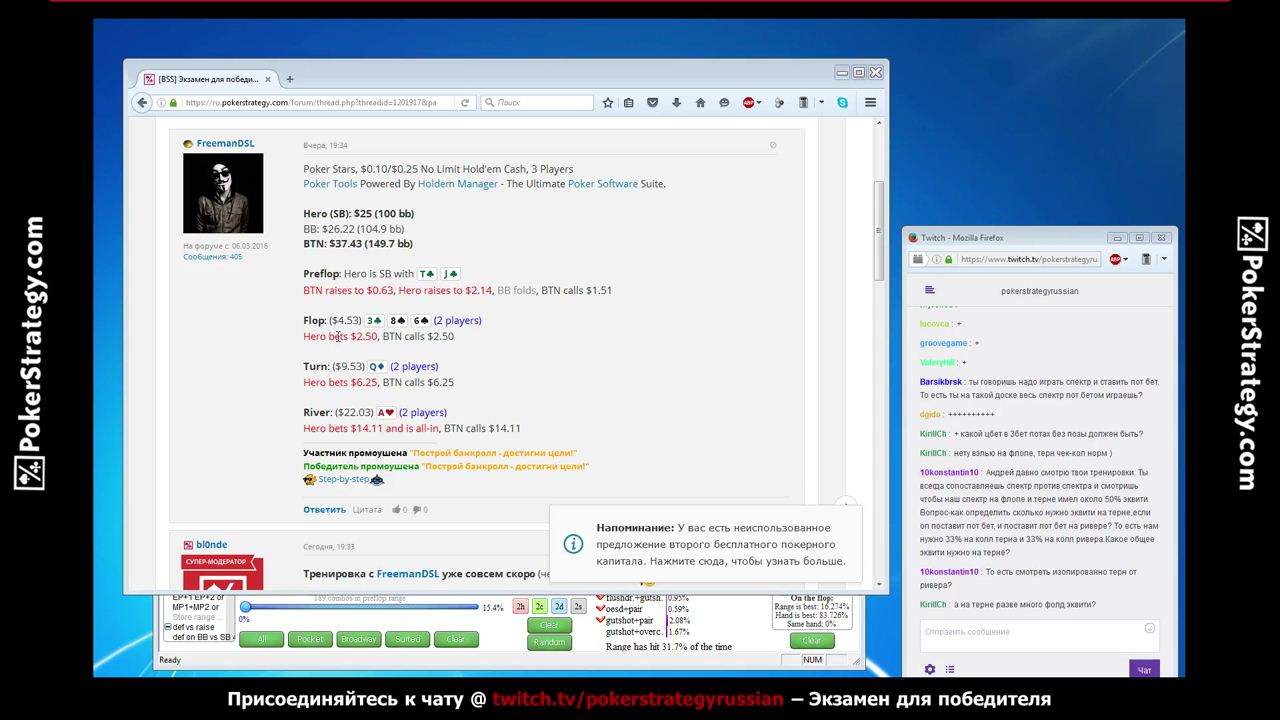Click the FreemanDSL username link
The height and width of the screenshot is (720, 1280).
coord(225,144)
